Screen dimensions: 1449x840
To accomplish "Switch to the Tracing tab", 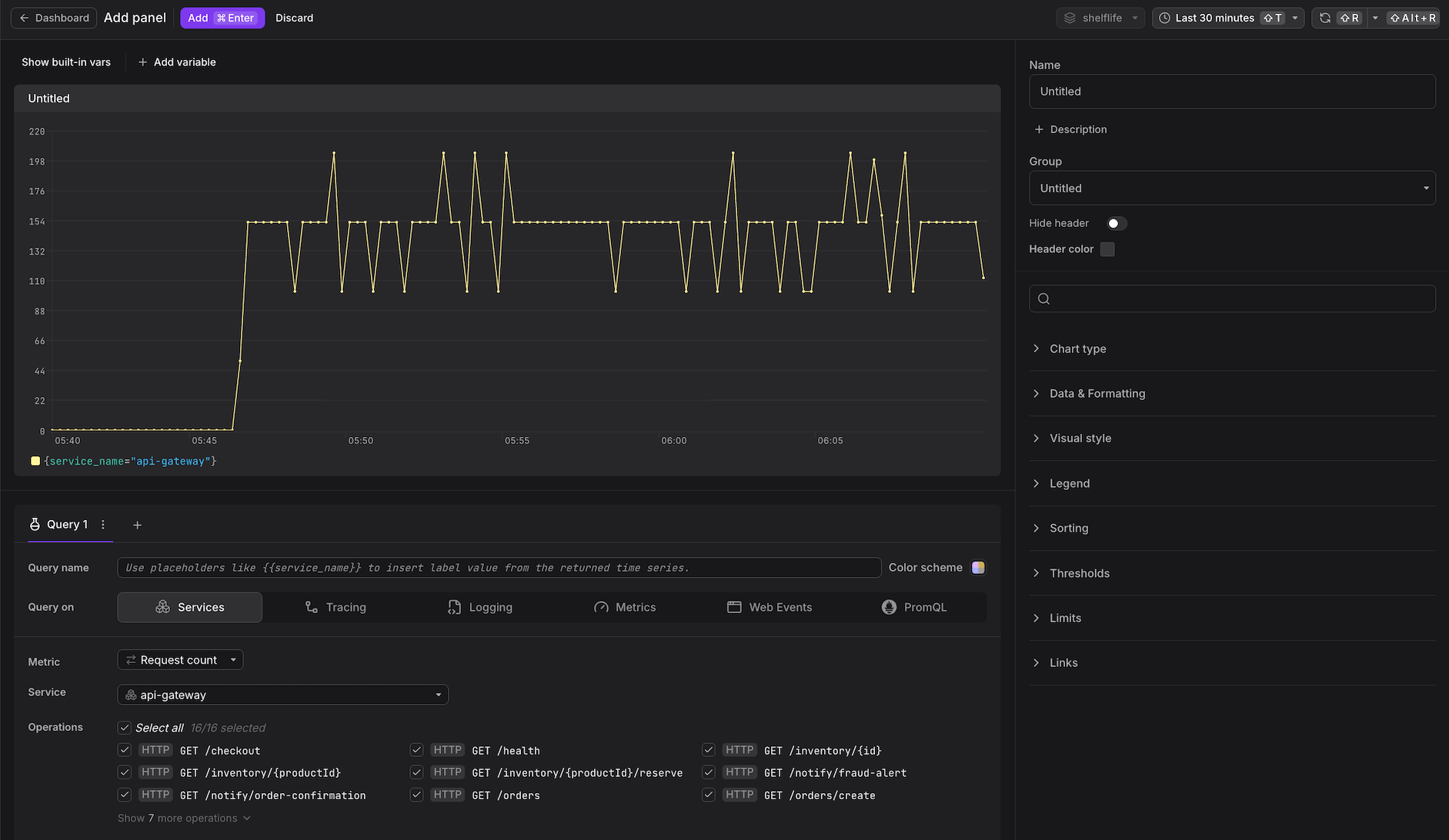I will point(336,607).
